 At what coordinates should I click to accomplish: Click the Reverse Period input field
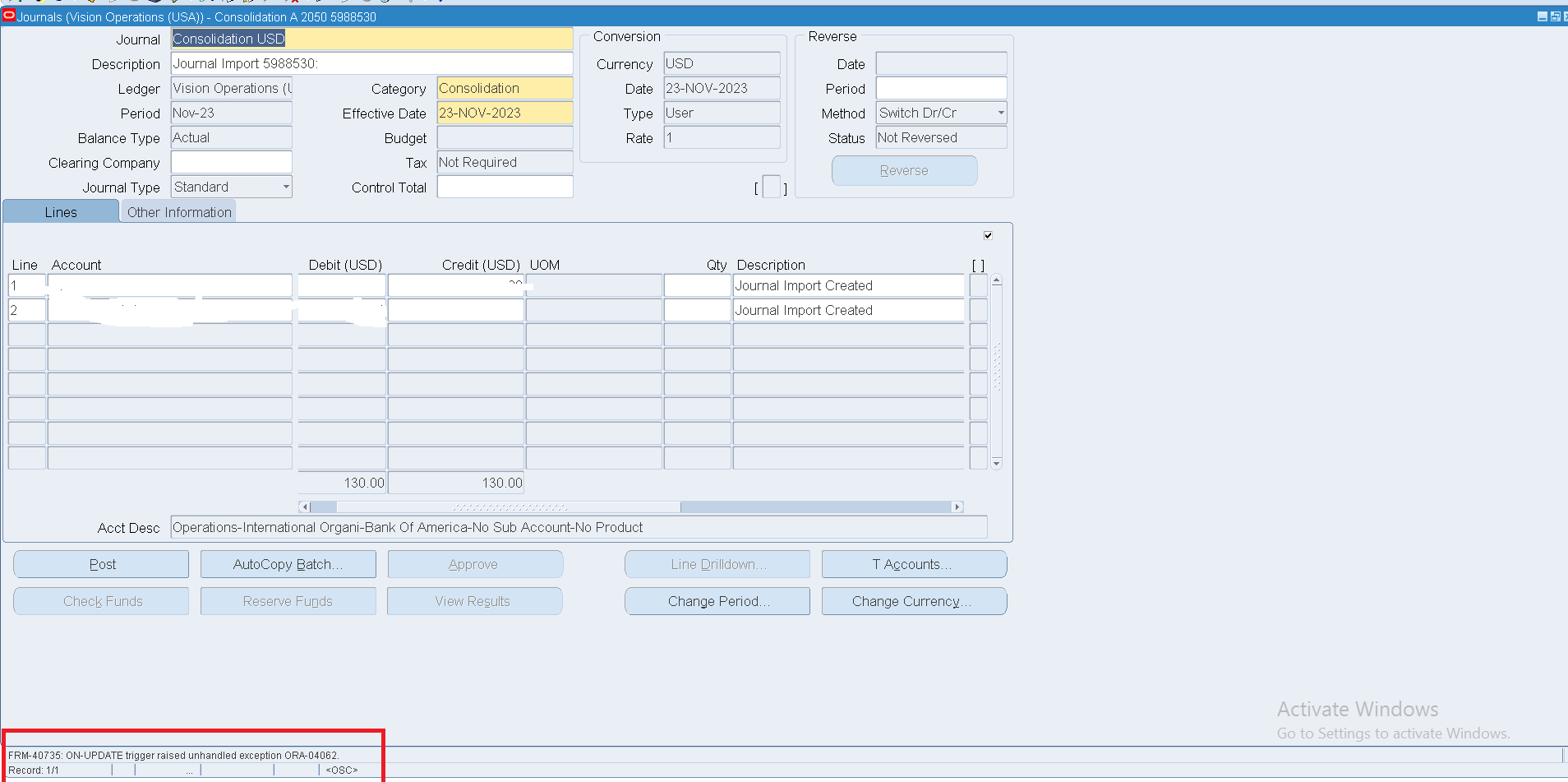940,89
